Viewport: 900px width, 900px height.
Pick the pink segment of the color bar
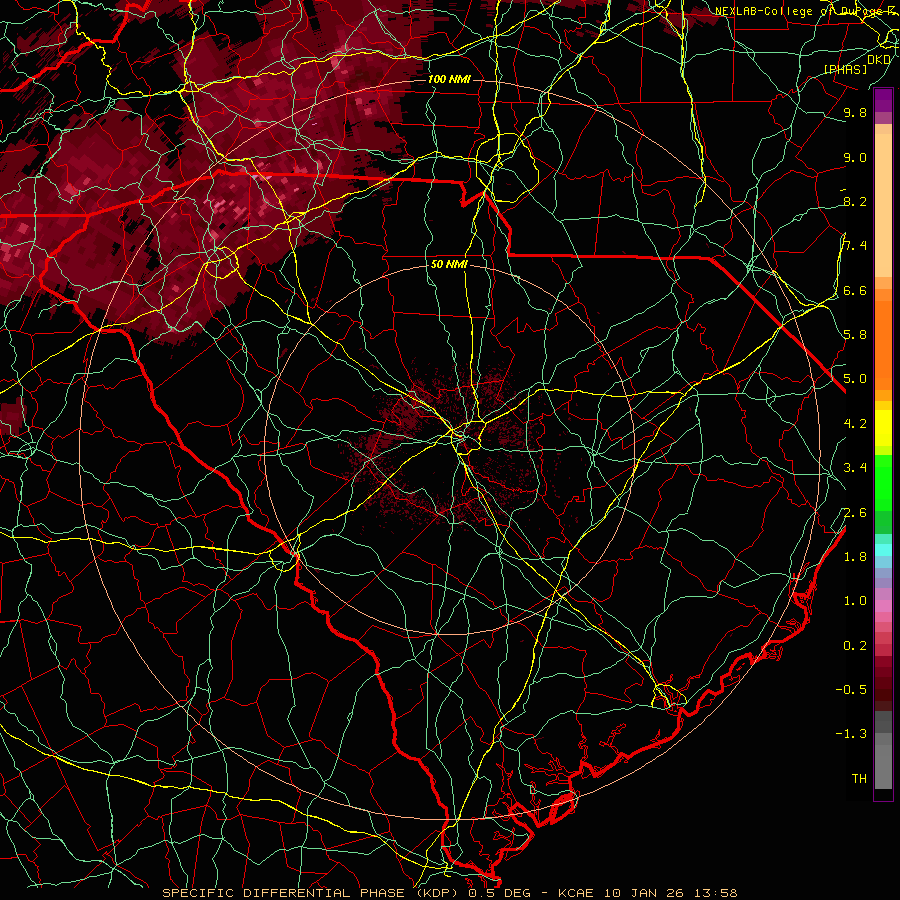(x=883, y=606)
